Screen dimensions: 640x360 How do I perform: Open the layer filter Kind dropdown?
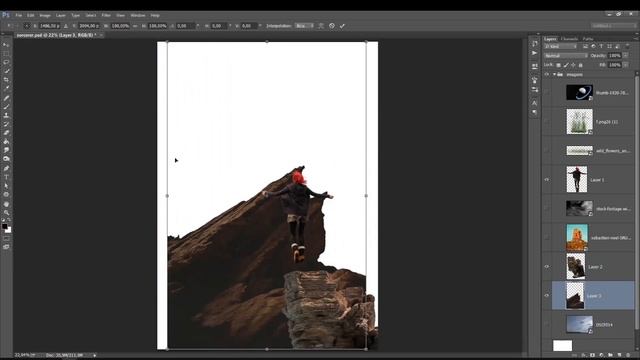[x=561, y=47]
